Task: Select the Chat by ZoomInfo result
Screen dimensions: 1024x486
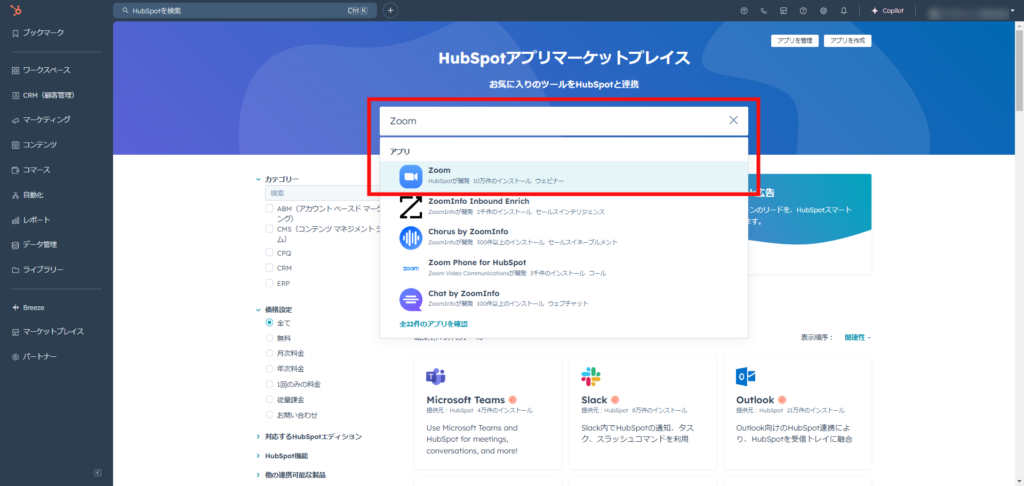Action: point(564,299)
